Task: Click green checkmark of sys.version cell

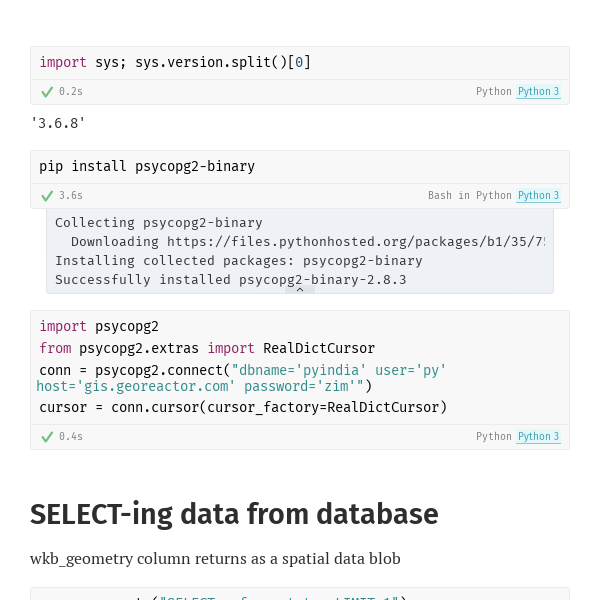Action: pyautogui.click(x=47, y=92)
